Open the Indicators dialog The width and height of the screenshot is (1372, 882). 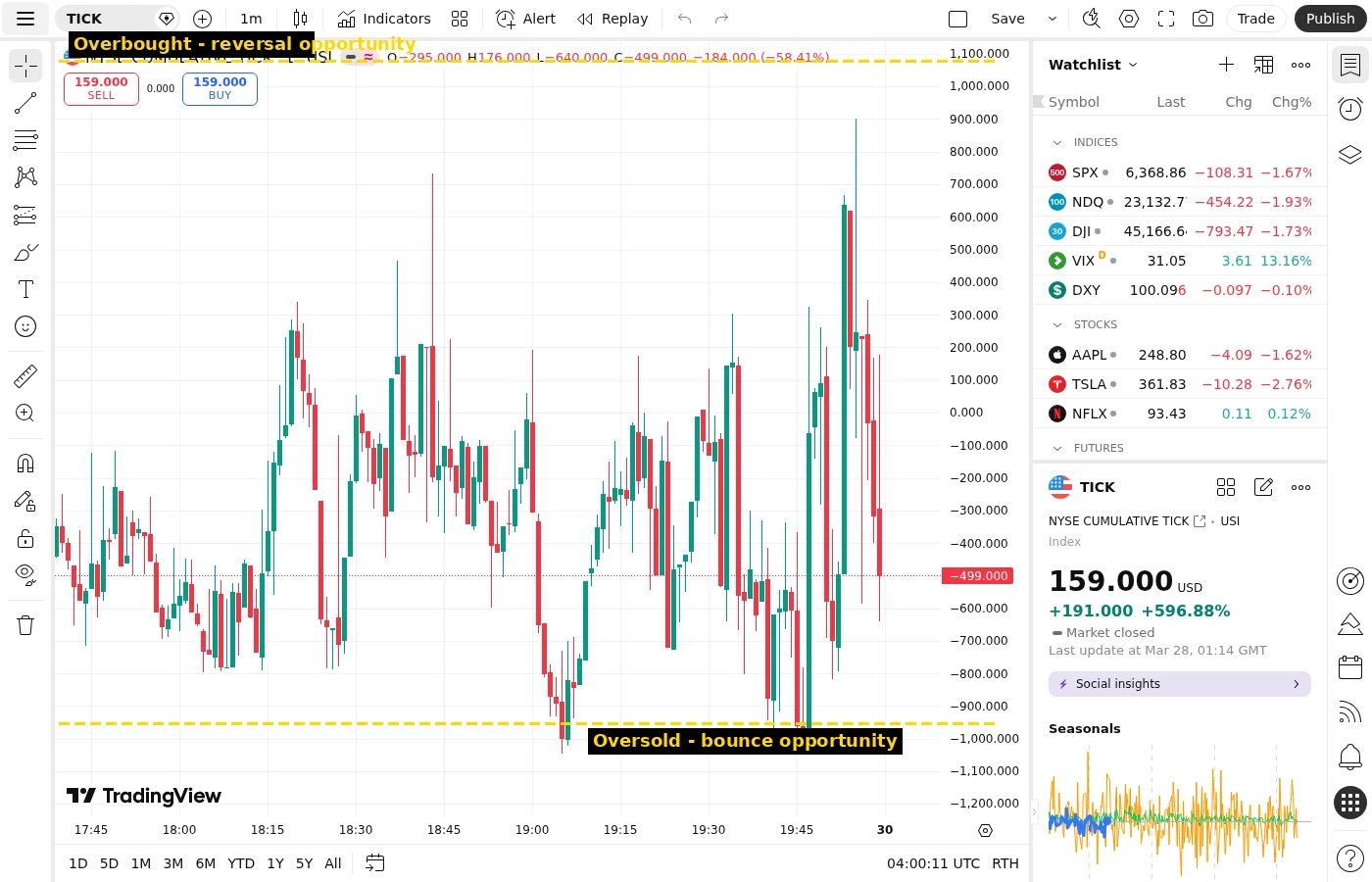[384, 19]
